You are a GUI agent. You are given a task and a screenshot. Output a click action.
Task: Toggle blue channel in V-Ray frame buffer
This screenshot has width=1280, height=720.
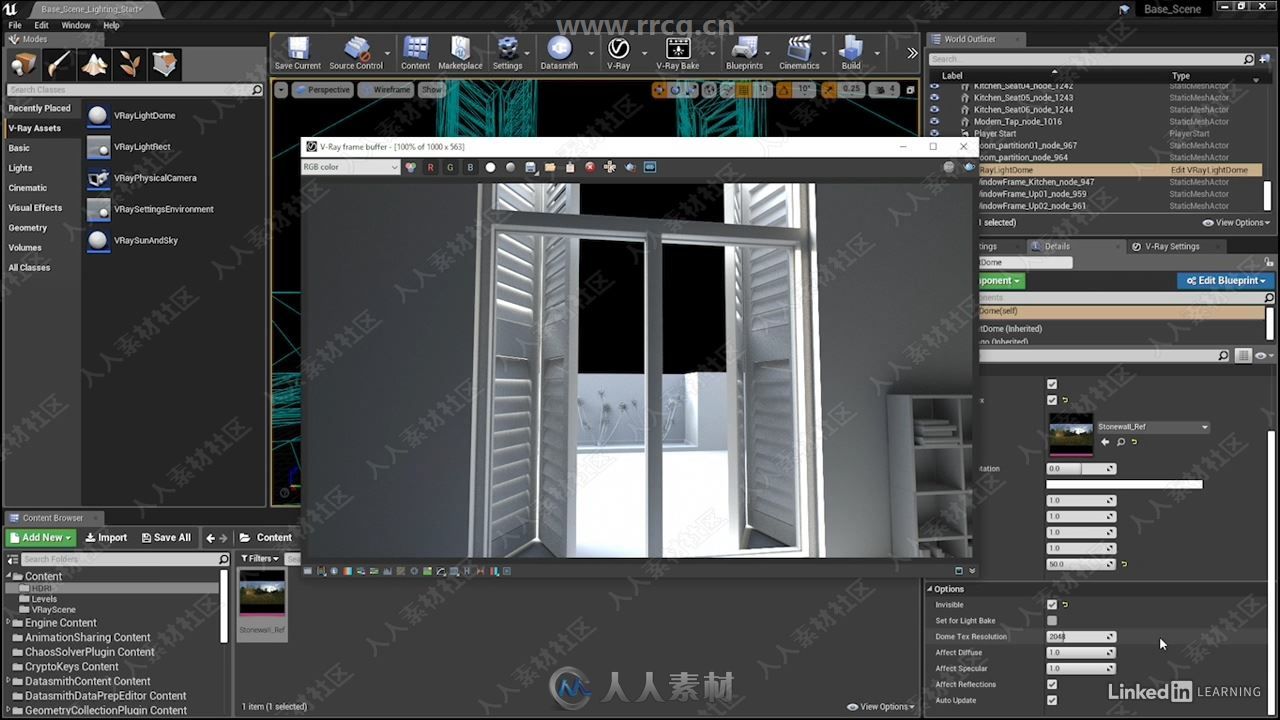pos(470,167)
